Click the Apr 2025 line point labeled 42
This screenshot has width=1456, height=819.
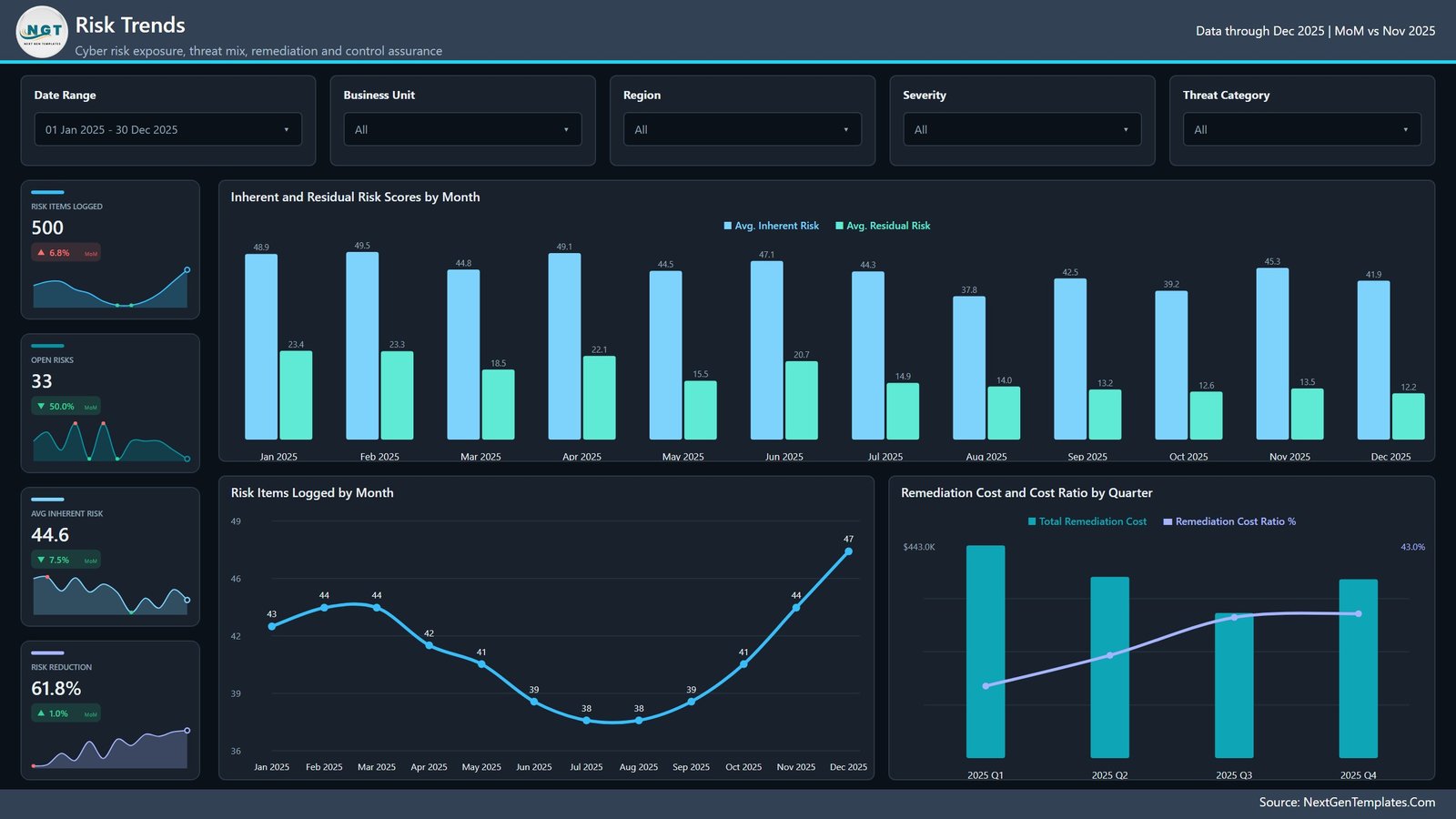429,645
